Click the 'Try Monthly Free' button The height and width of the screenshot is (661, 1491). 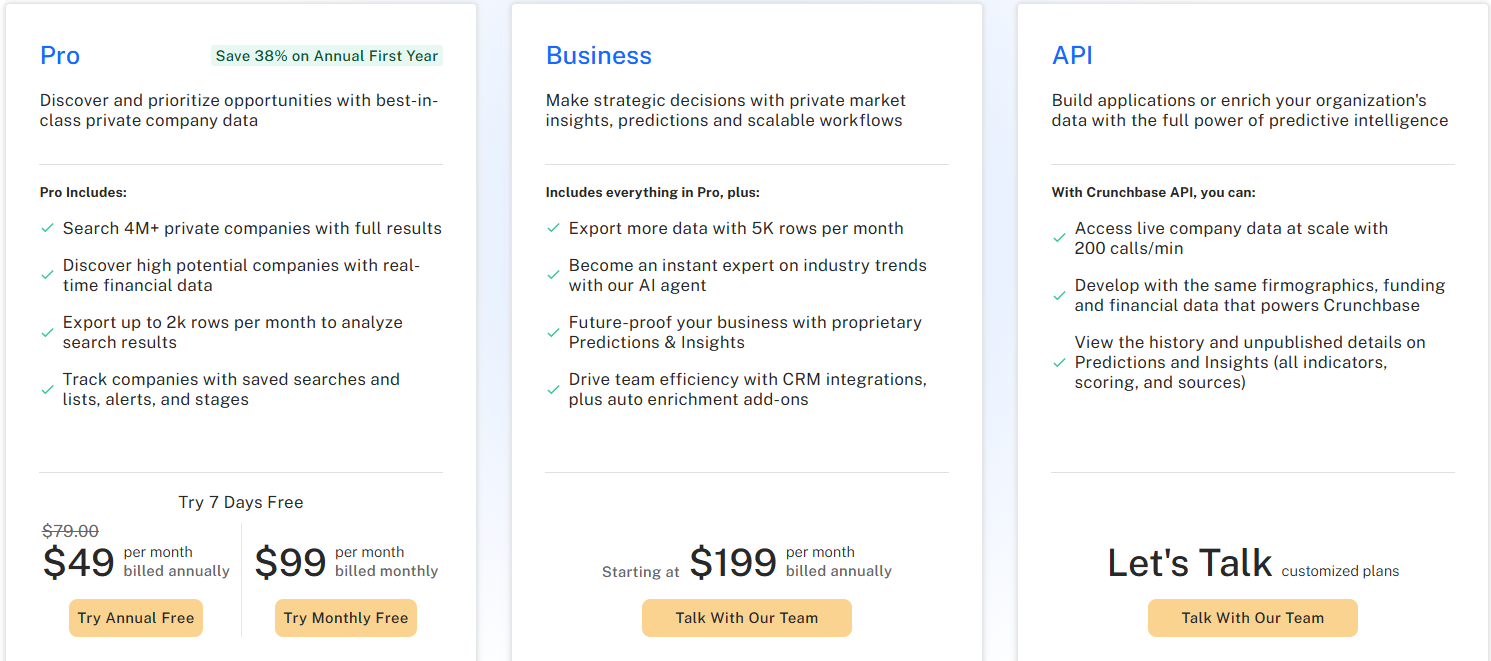pyautogui.click(x=345, y=618)
